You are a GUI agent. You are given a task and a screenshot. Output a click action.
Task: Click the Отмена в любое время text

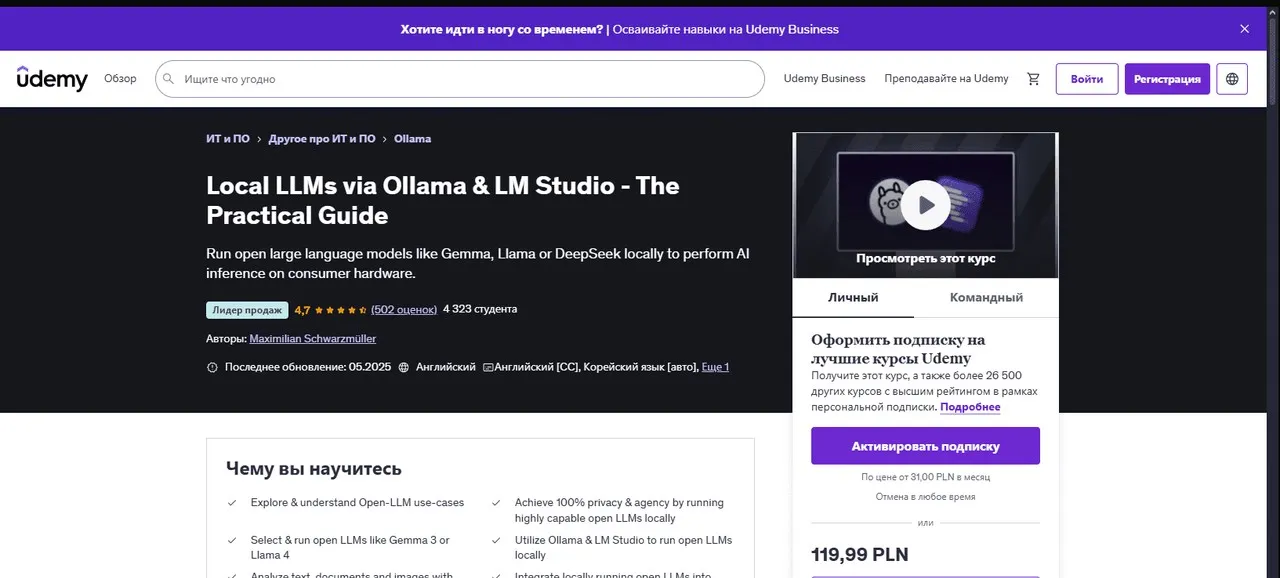pyautogui.click(x=925, y=497)
